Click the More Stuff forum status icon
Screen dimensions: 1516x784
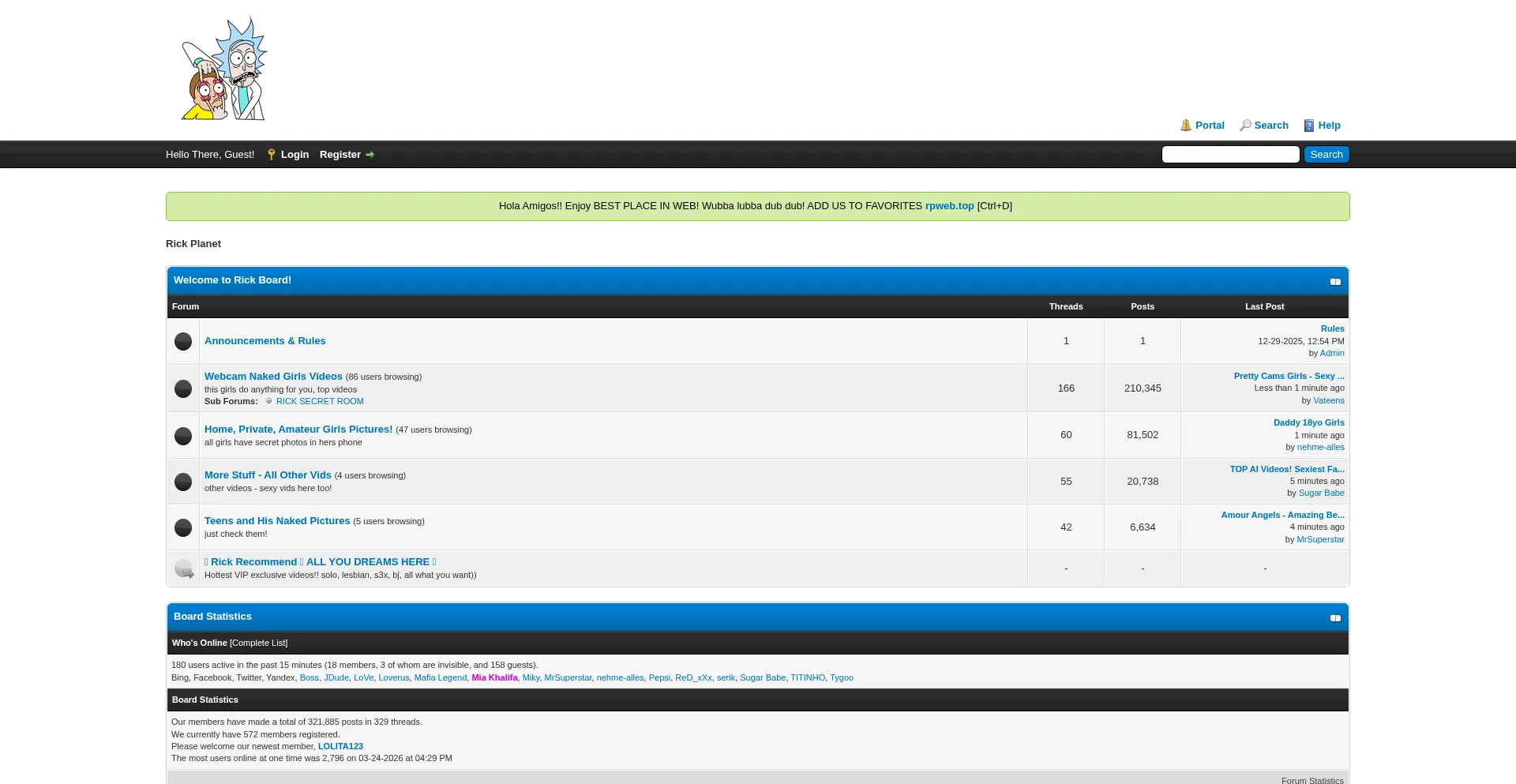click(183, 482)
